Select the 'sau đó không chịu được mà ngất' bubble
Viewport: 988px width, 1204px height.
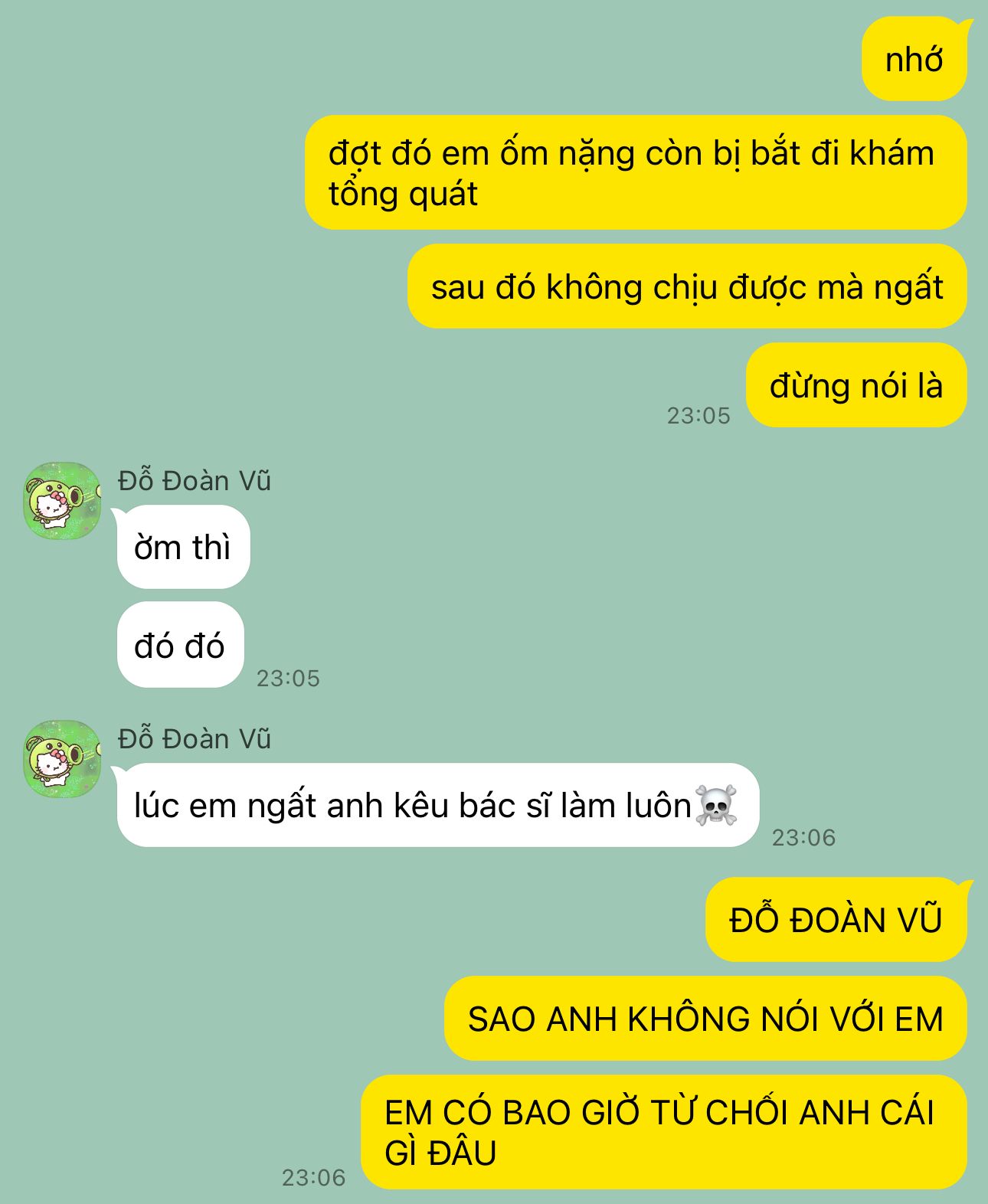tap(687, 286)
